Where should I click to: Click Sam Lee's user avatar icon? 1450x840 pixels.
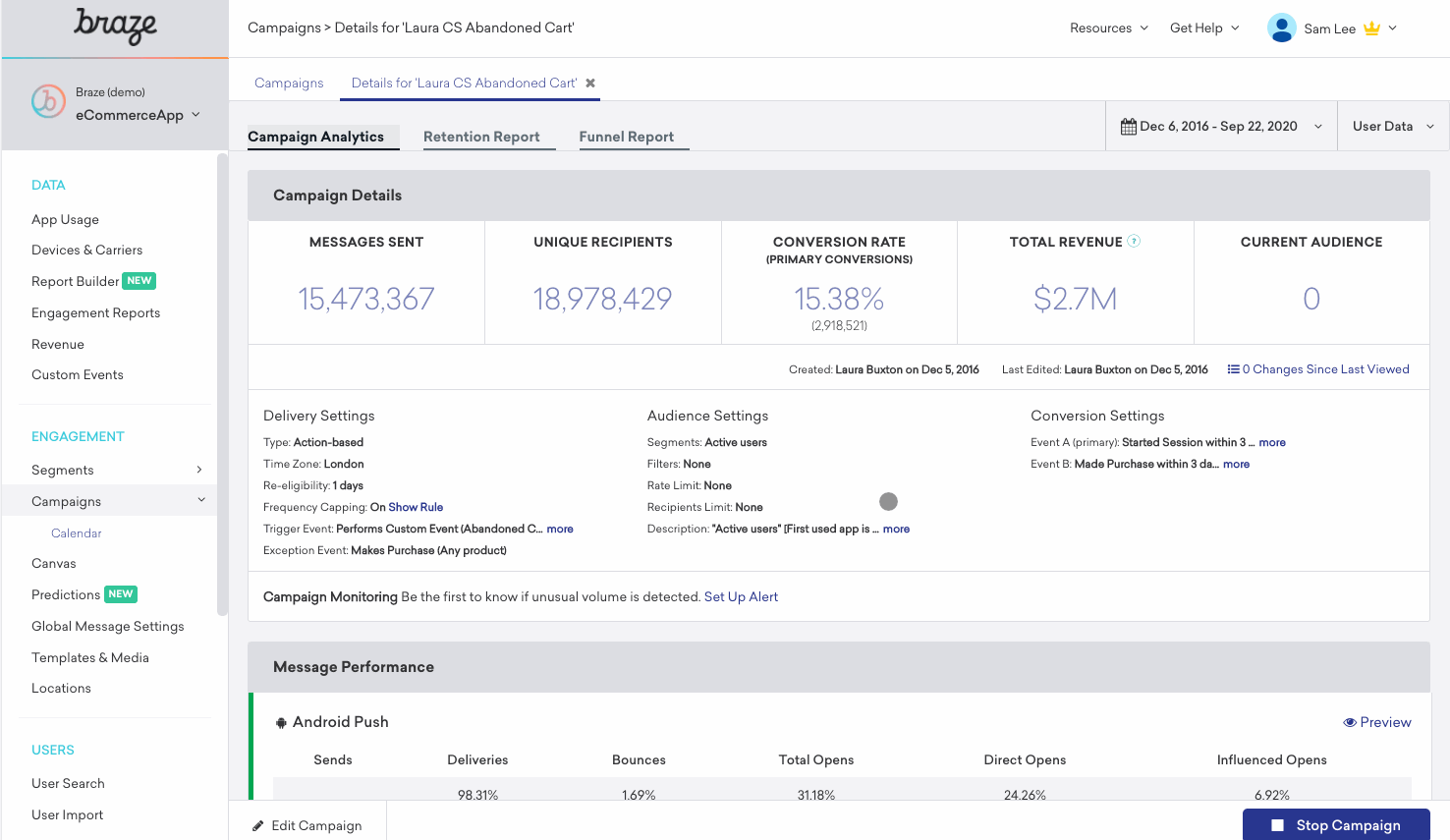click(x=1281, y=28)
